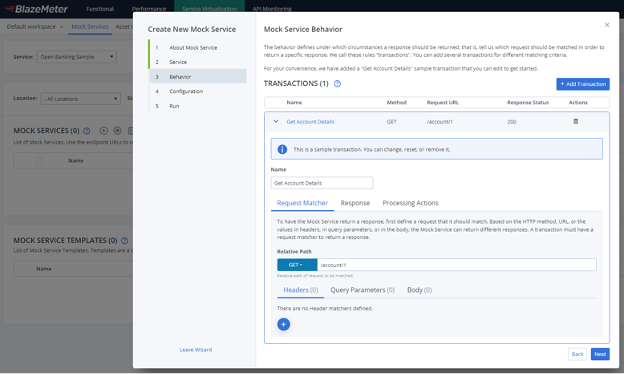Click the Next button
The image size is (624, 374).
click(x=600, y=354)
